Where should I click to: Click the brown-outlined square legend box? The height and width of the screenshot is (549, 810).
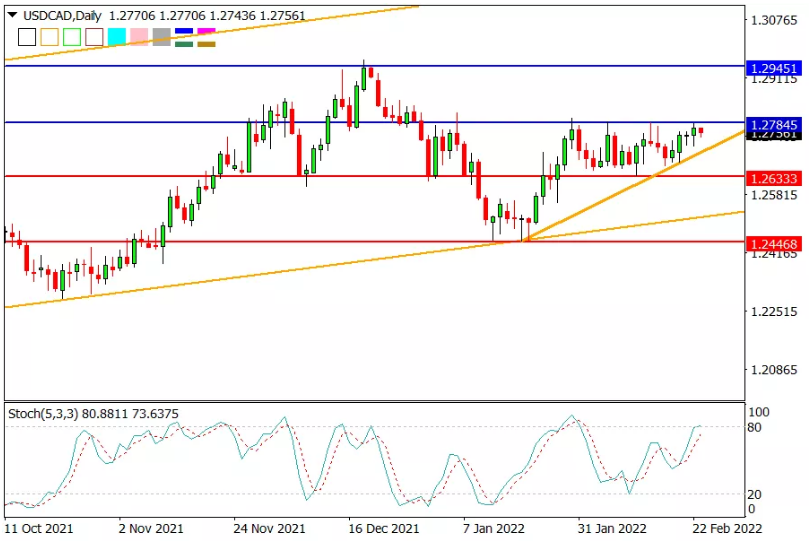[x=95, y=37]
